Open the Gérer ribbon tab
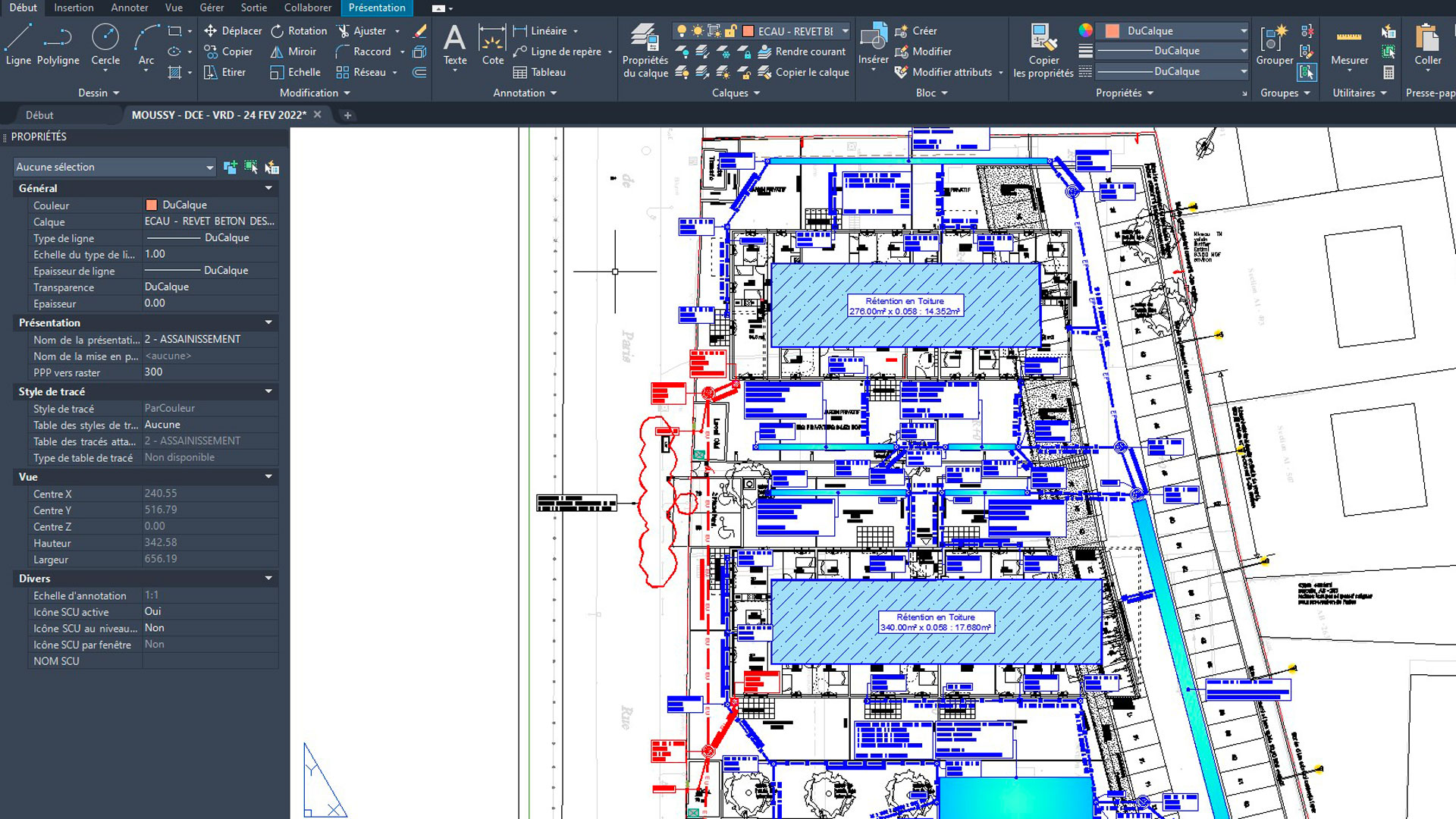This screenshot has height=819, width=1456. (x=212, y=8)
